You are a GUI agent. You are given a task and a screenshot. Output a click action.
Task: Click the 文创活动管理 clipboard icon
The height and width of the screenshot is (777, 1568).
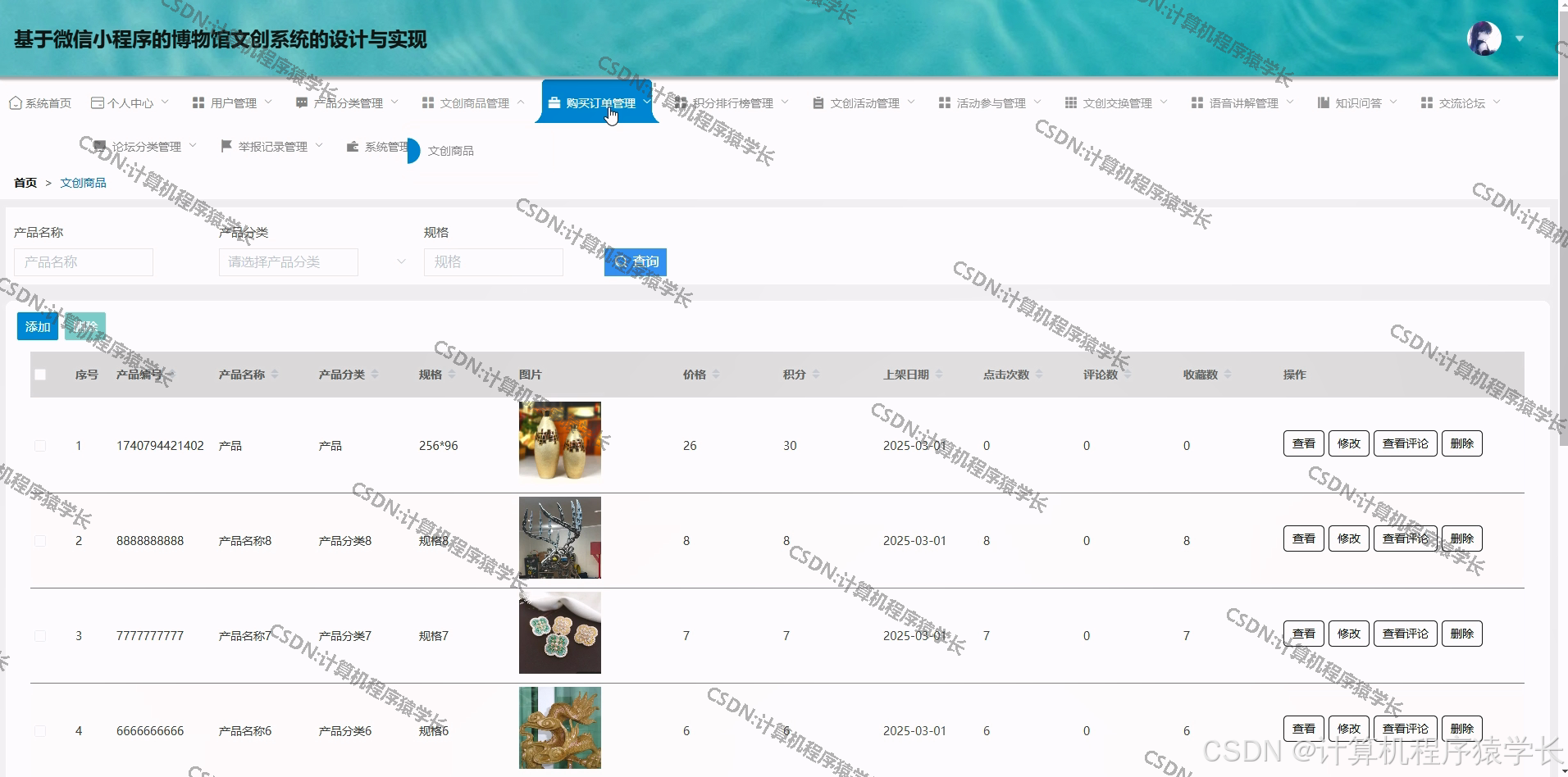coord(818,103)
